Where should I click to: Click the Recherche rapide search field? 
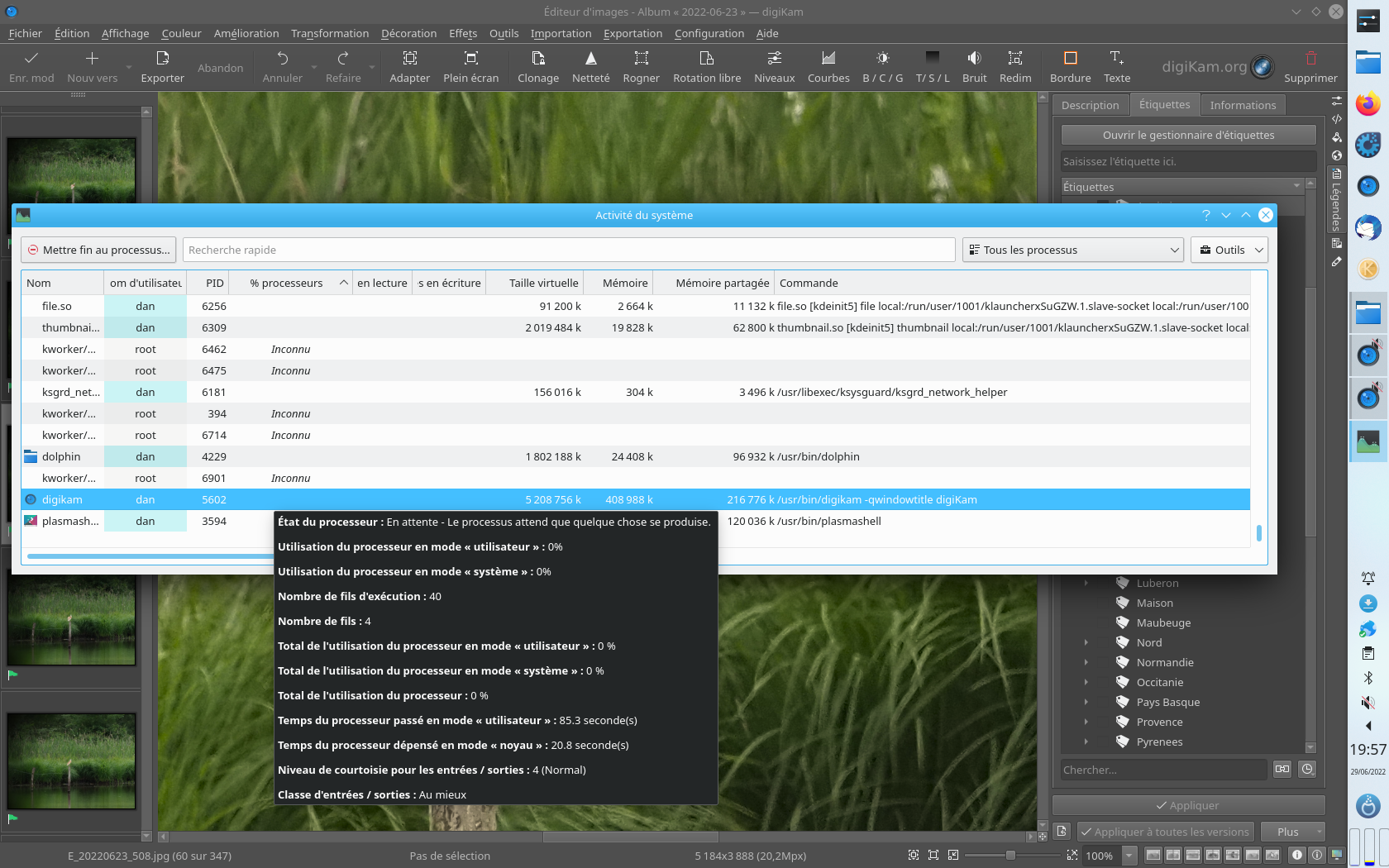point(569,250)
